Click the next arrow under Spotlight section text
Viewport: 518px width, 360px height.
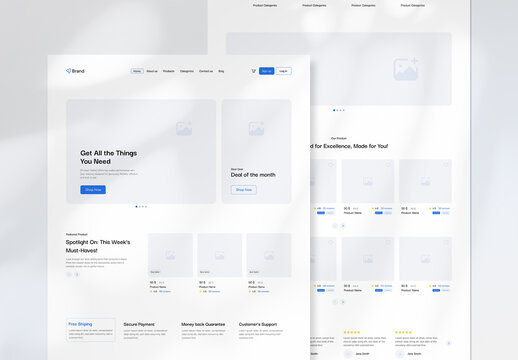coord(77,274)
